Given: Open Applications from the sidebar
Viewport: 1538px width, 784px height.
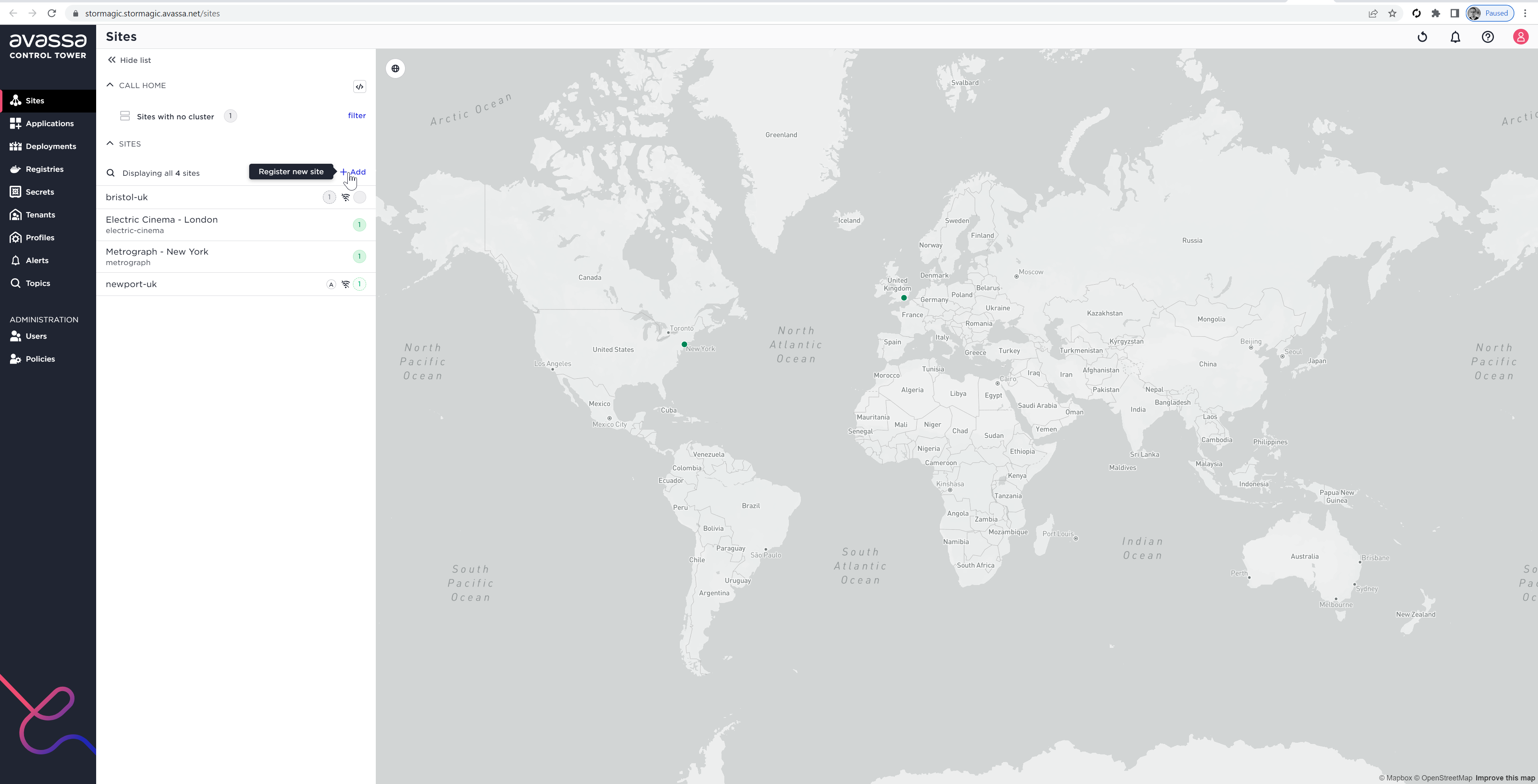Looking at the screenshot, I should point(48,123).
